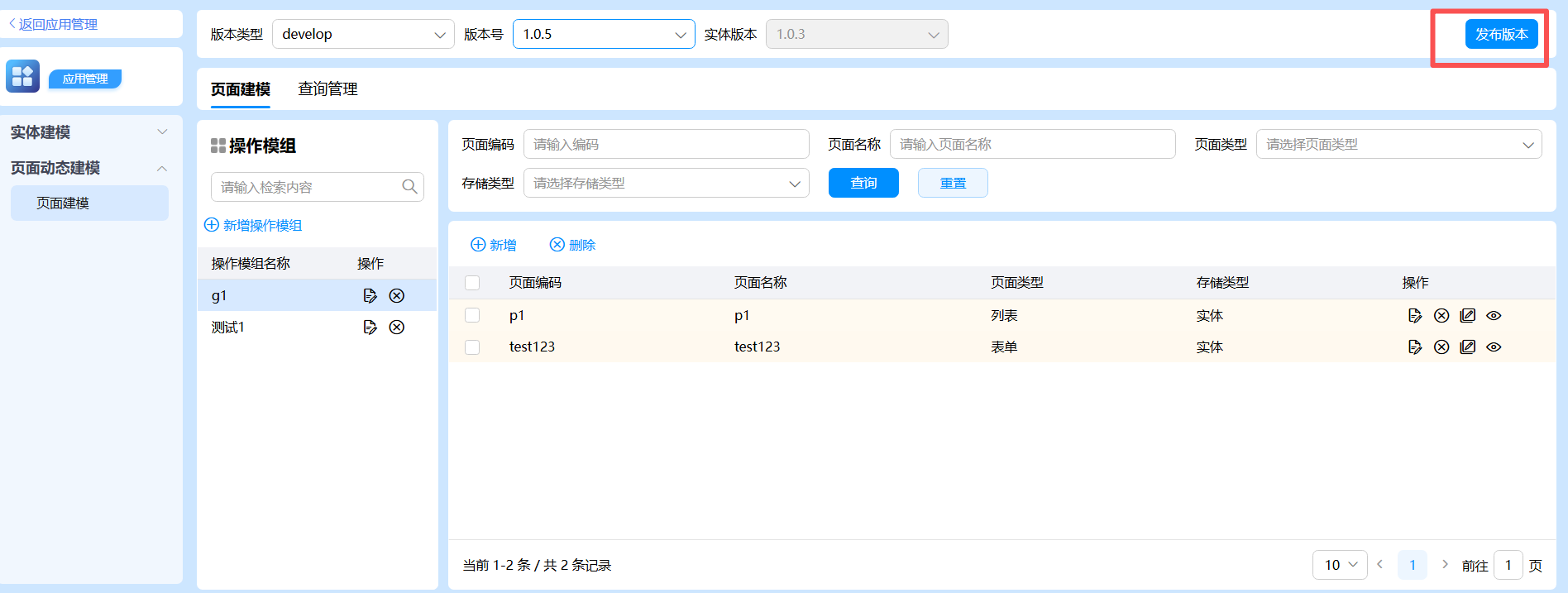Open the 版本类型 develop dropdown
Screen dimensions: 1568x593
pyautogui.click(x=363, y=34)
